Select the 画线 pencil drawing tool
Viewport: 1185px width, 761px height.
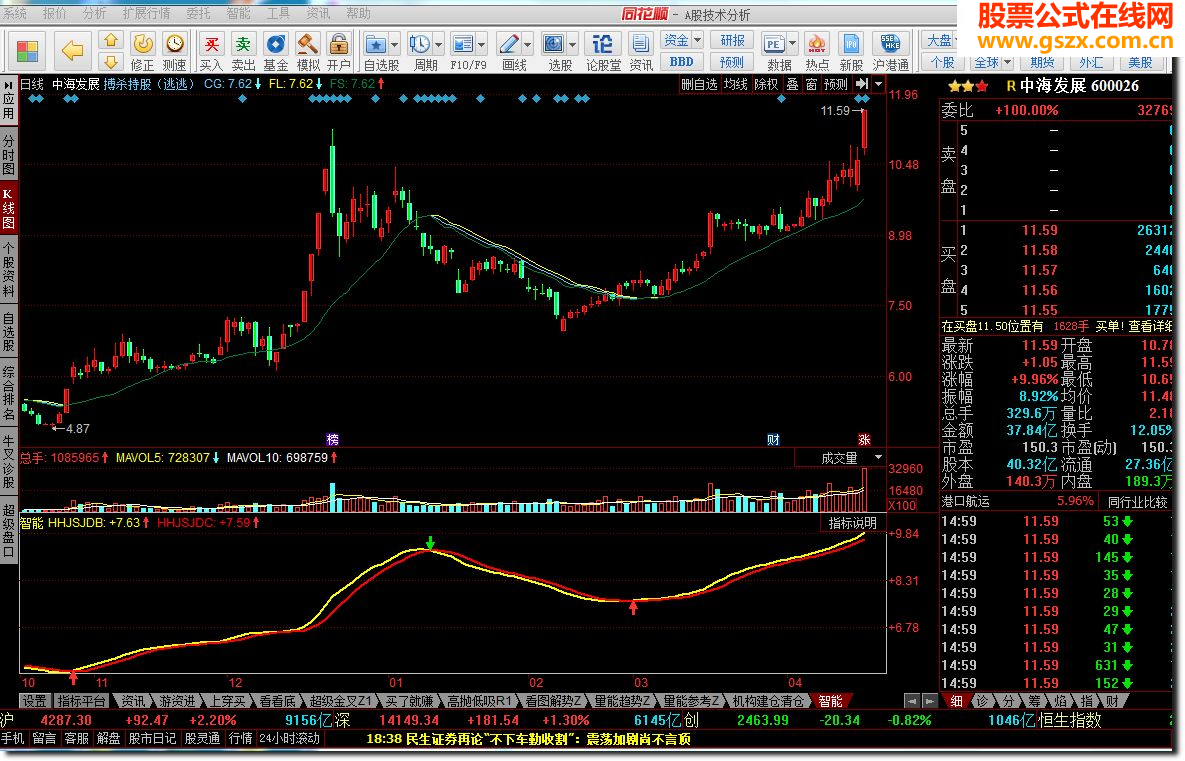click(x=509, y=44)
